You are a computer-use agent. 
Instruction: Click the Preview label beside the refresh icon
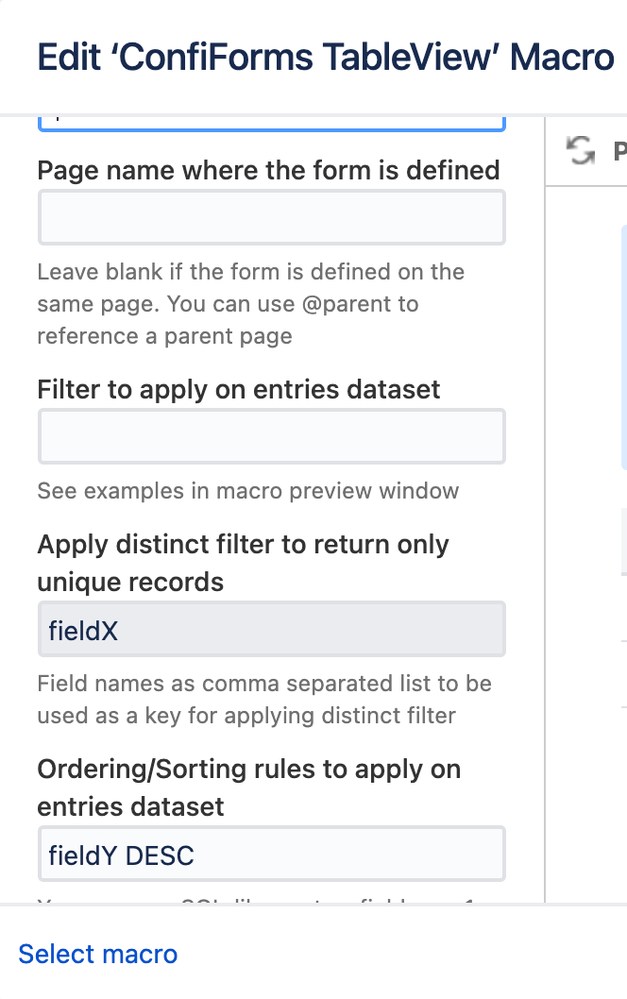[x=619, y=151]
